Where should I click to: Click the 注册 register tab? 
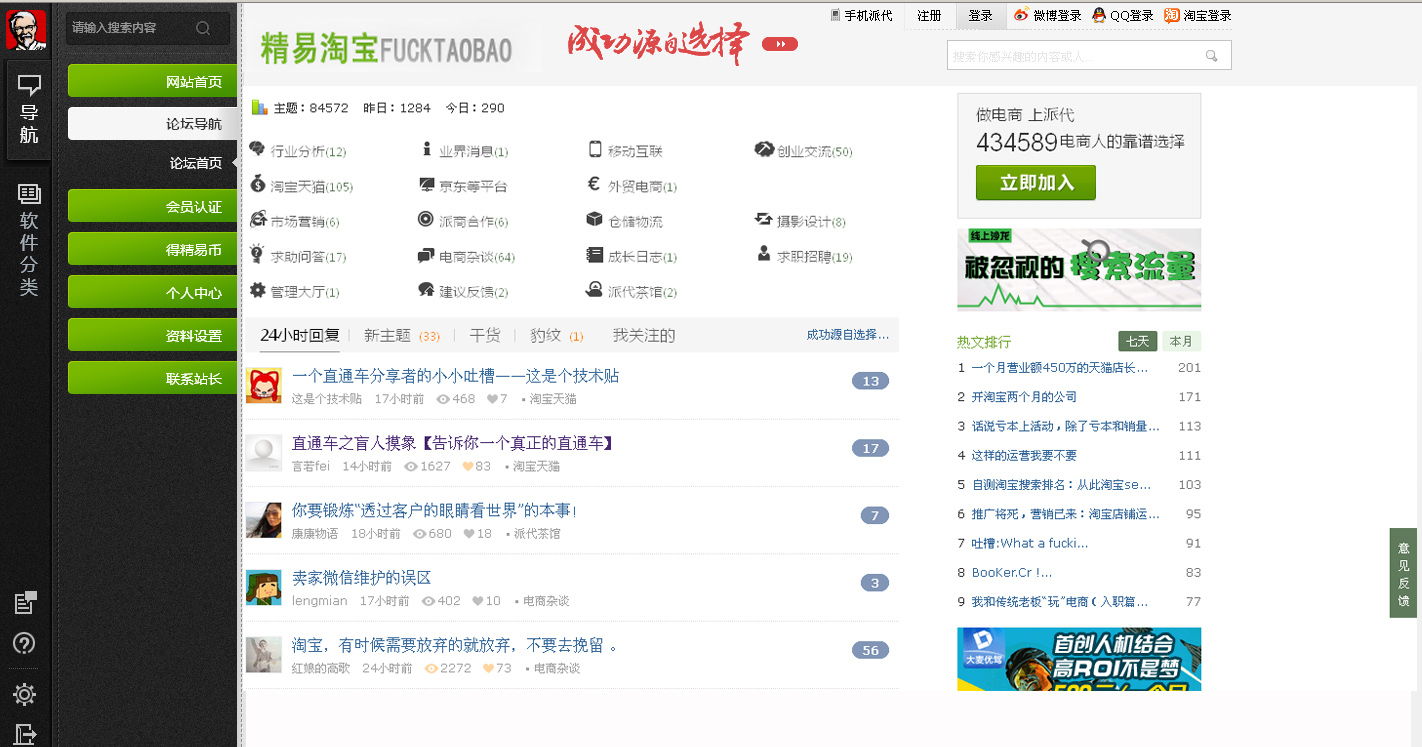[929, 15]
